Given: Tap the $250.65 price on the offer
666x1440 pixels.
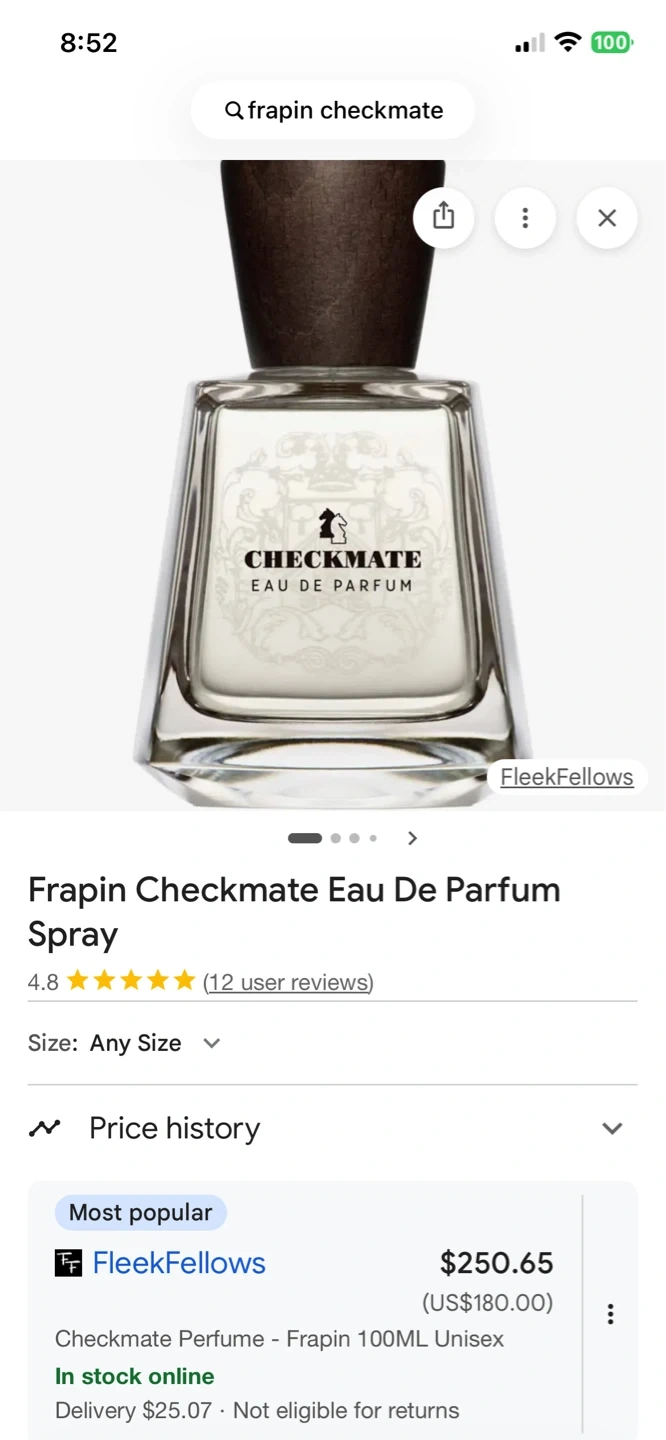Looking at the screenshot, I should pos(496,1263).
